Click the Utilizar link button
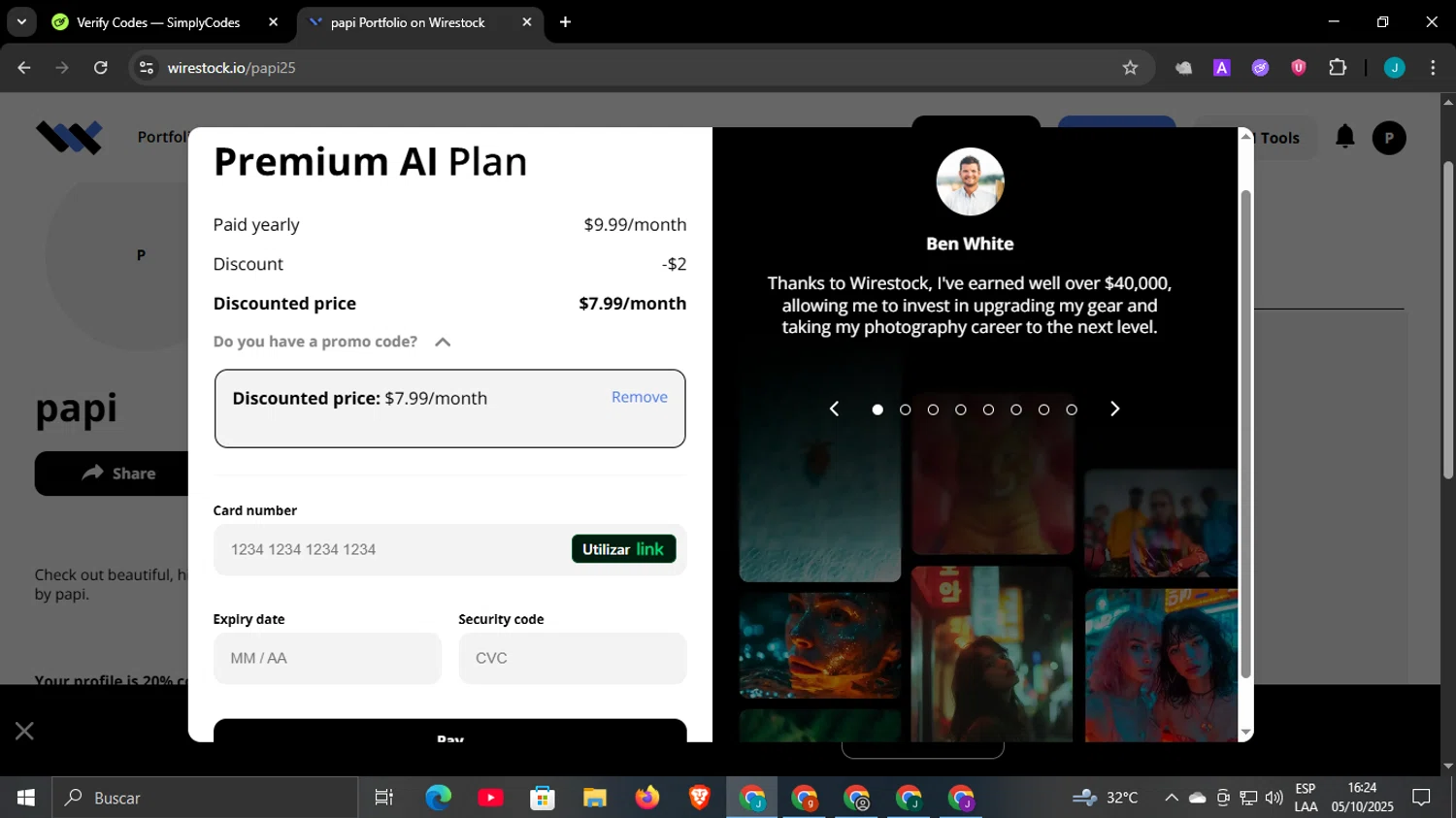 (x=623, y=549)
